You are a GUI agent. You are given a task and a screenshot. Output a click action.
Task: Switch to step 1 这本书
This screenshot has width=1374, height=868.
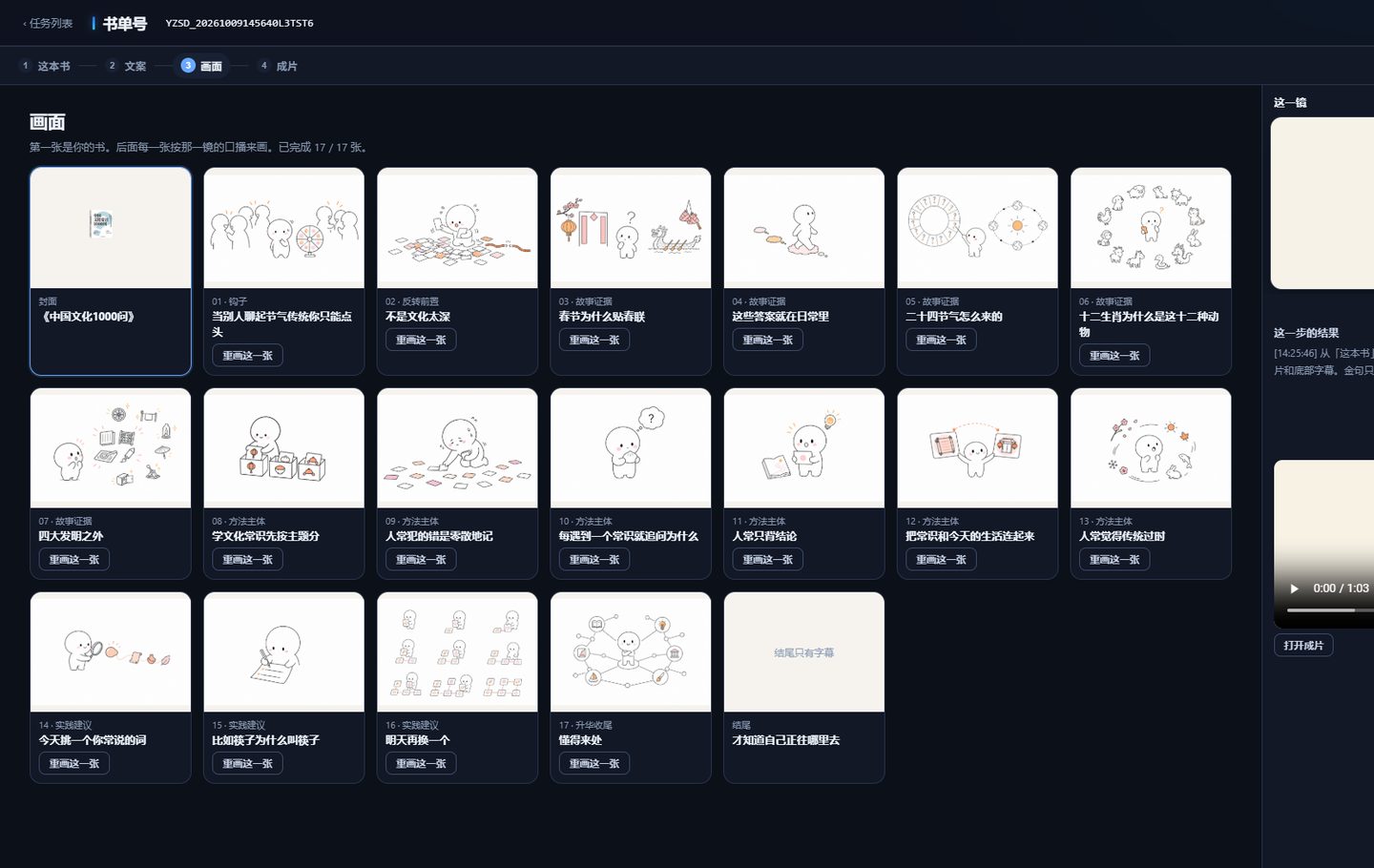[45, 66]
